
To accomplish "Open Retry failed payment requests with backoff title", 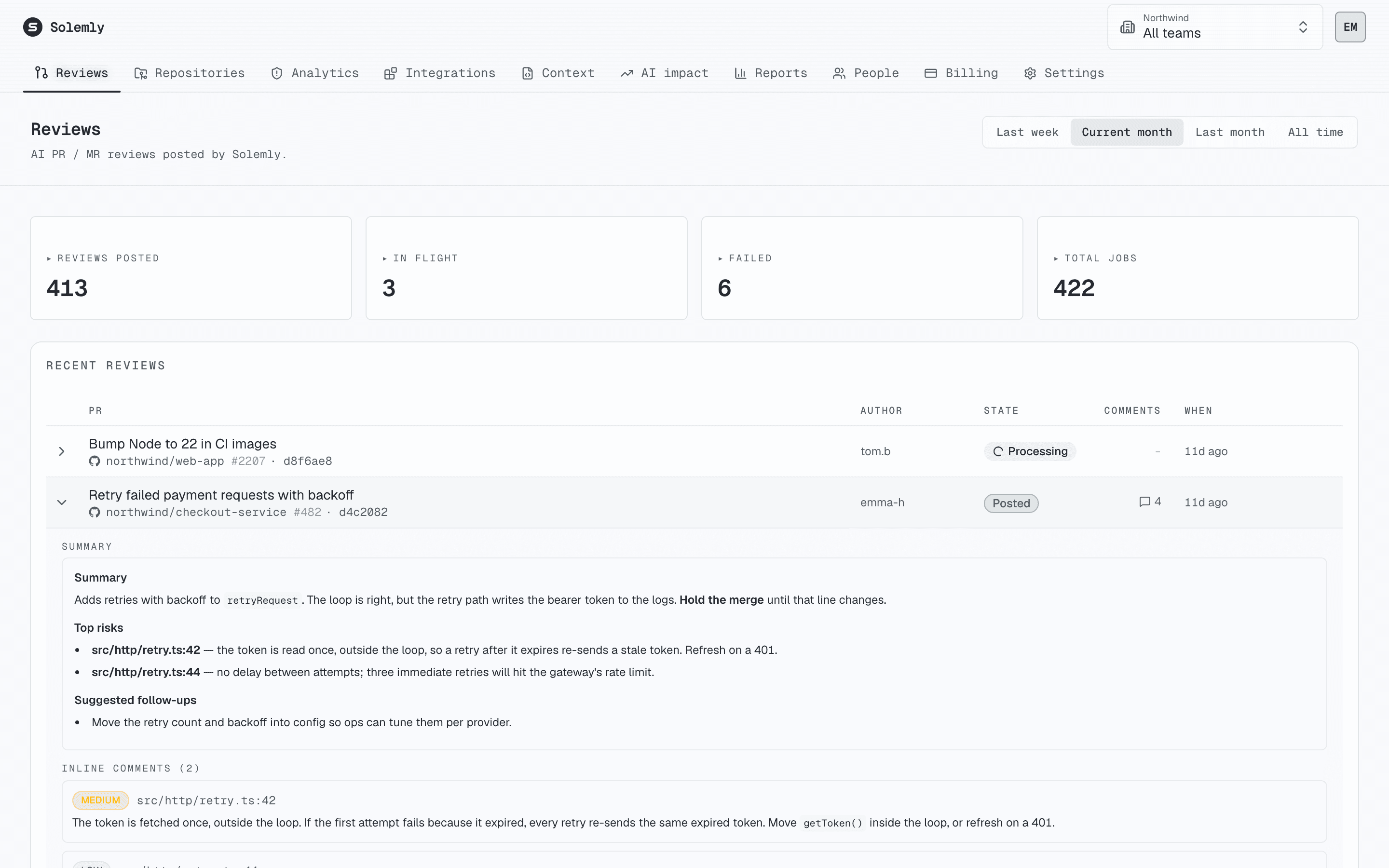I will coord(221,495).
